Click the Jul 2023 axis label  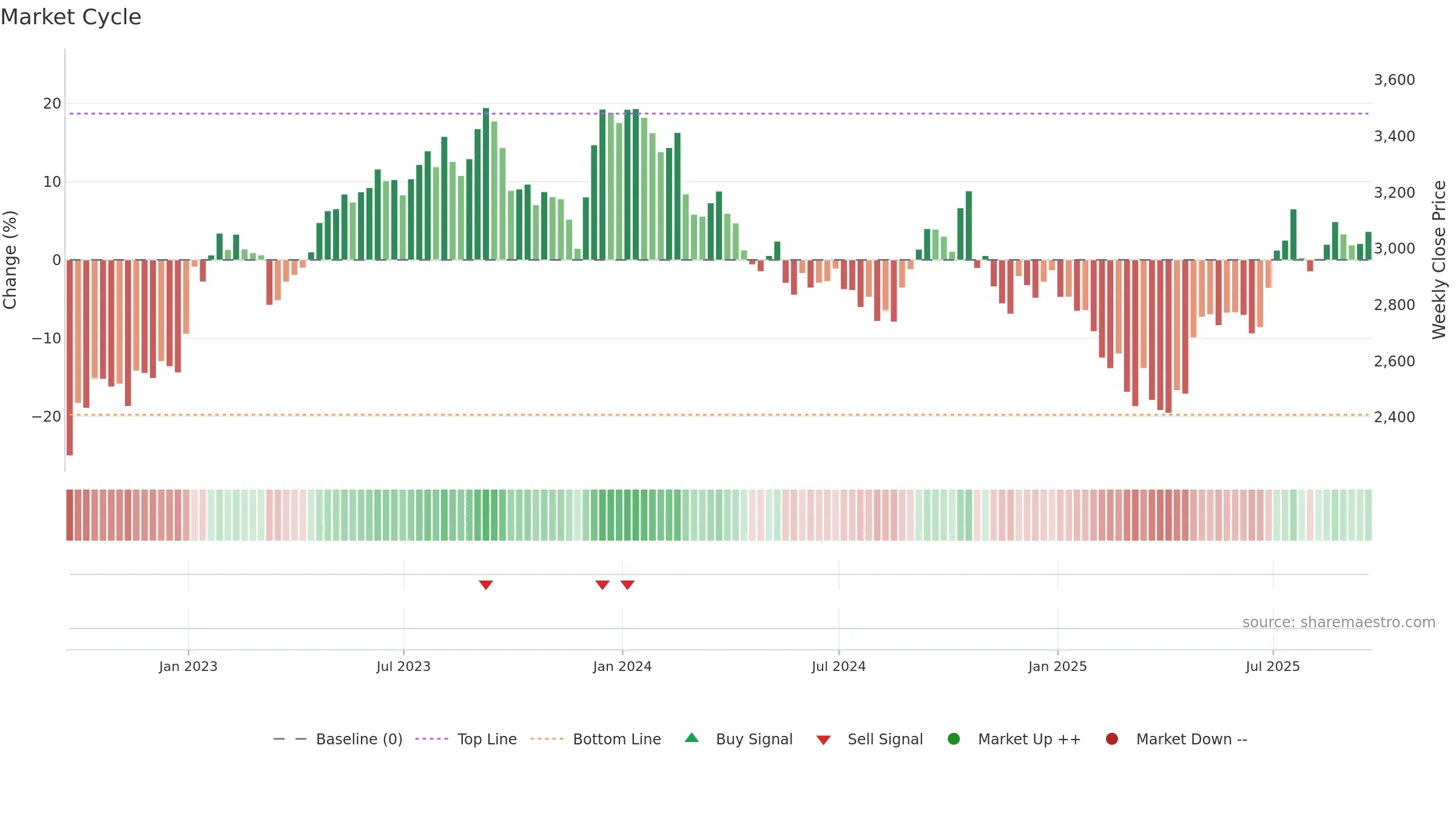coord(403,667)
